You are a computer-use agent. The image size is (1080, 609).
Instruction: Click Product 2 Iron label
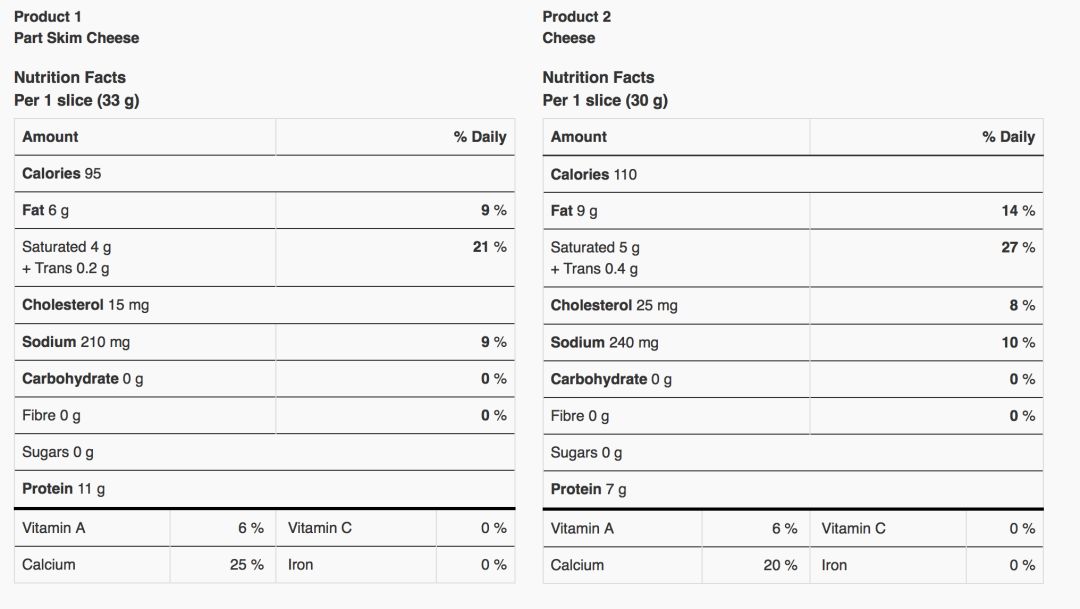(834, 566)
